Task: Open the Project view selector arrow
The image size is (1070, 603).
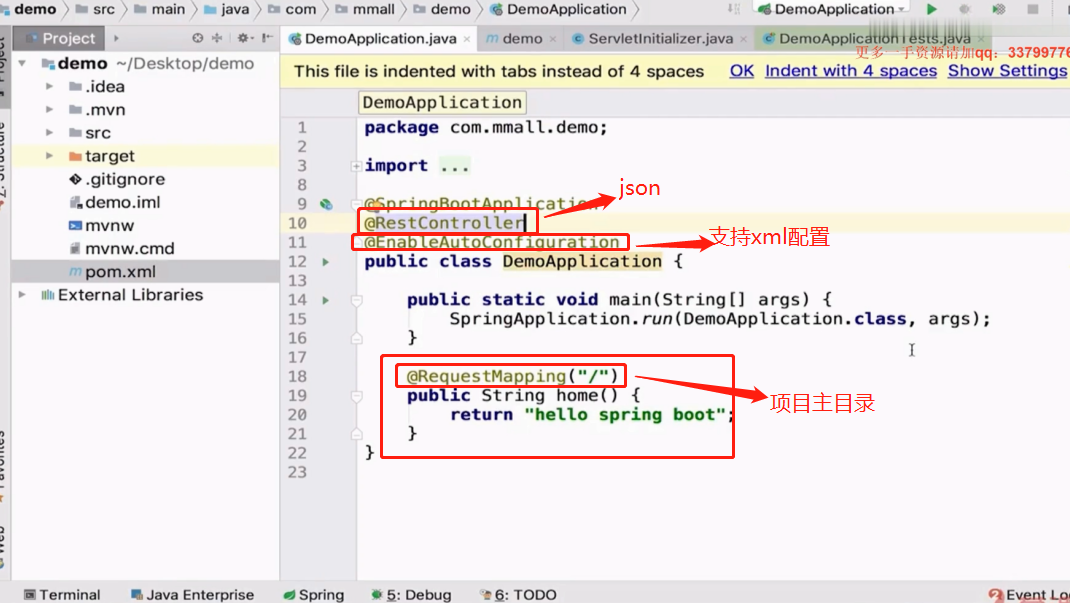Action: [x=117, y=38]
